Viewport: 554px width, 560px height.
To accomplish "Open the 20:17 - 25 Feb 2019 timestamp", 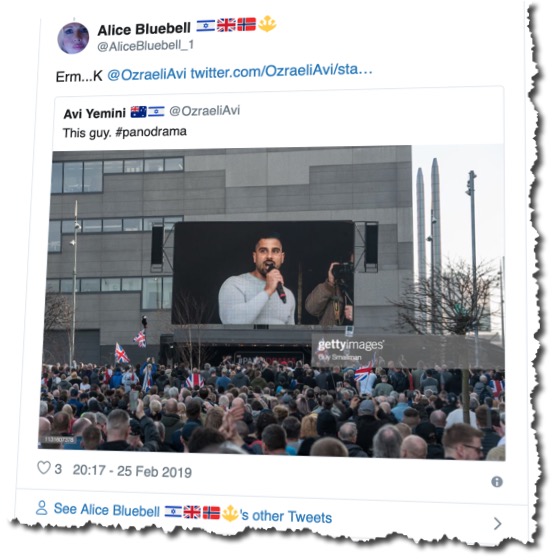I will point(132,471).
